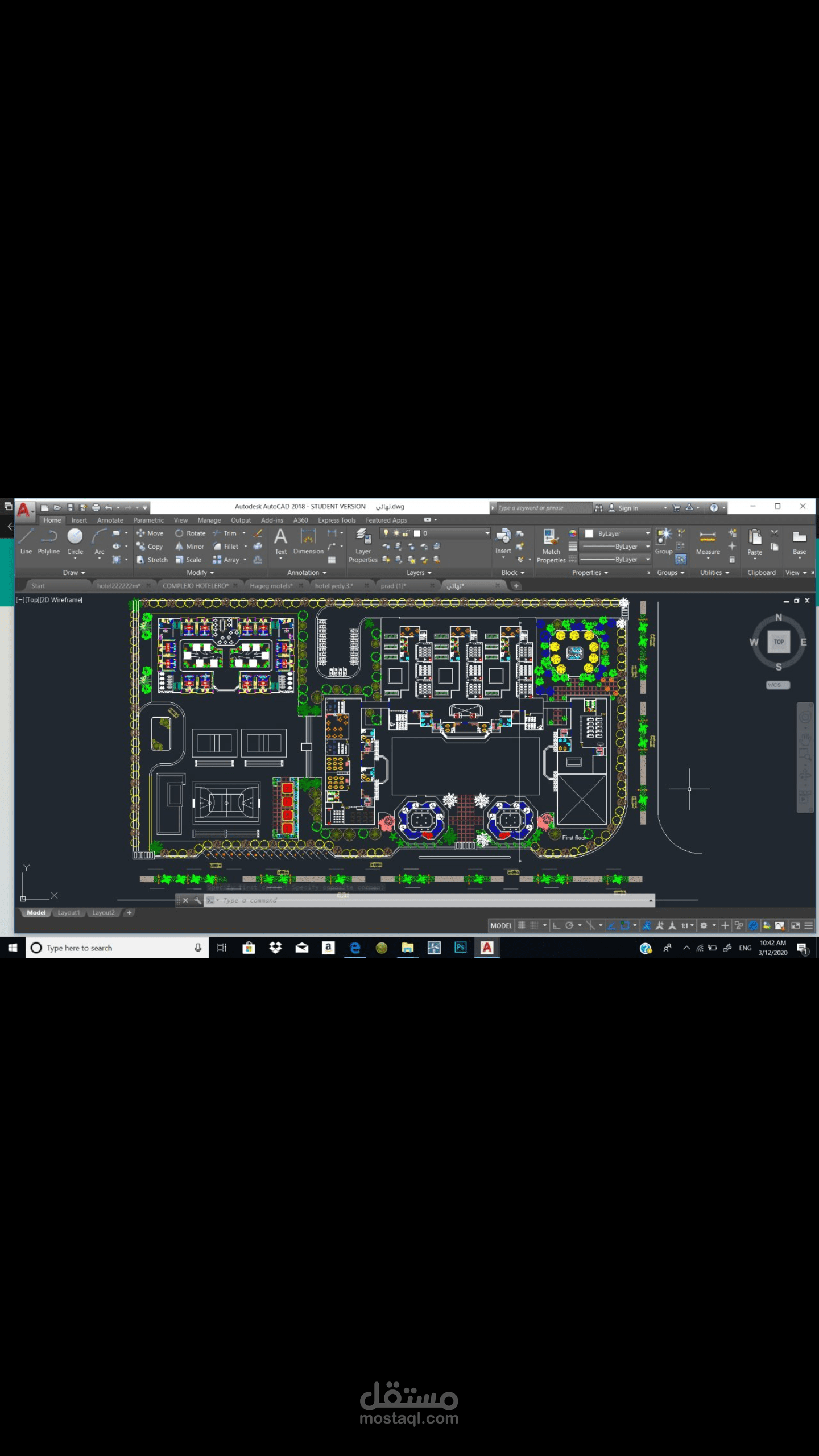Click the Mirror tool
819x1456 pixels.
189,547
